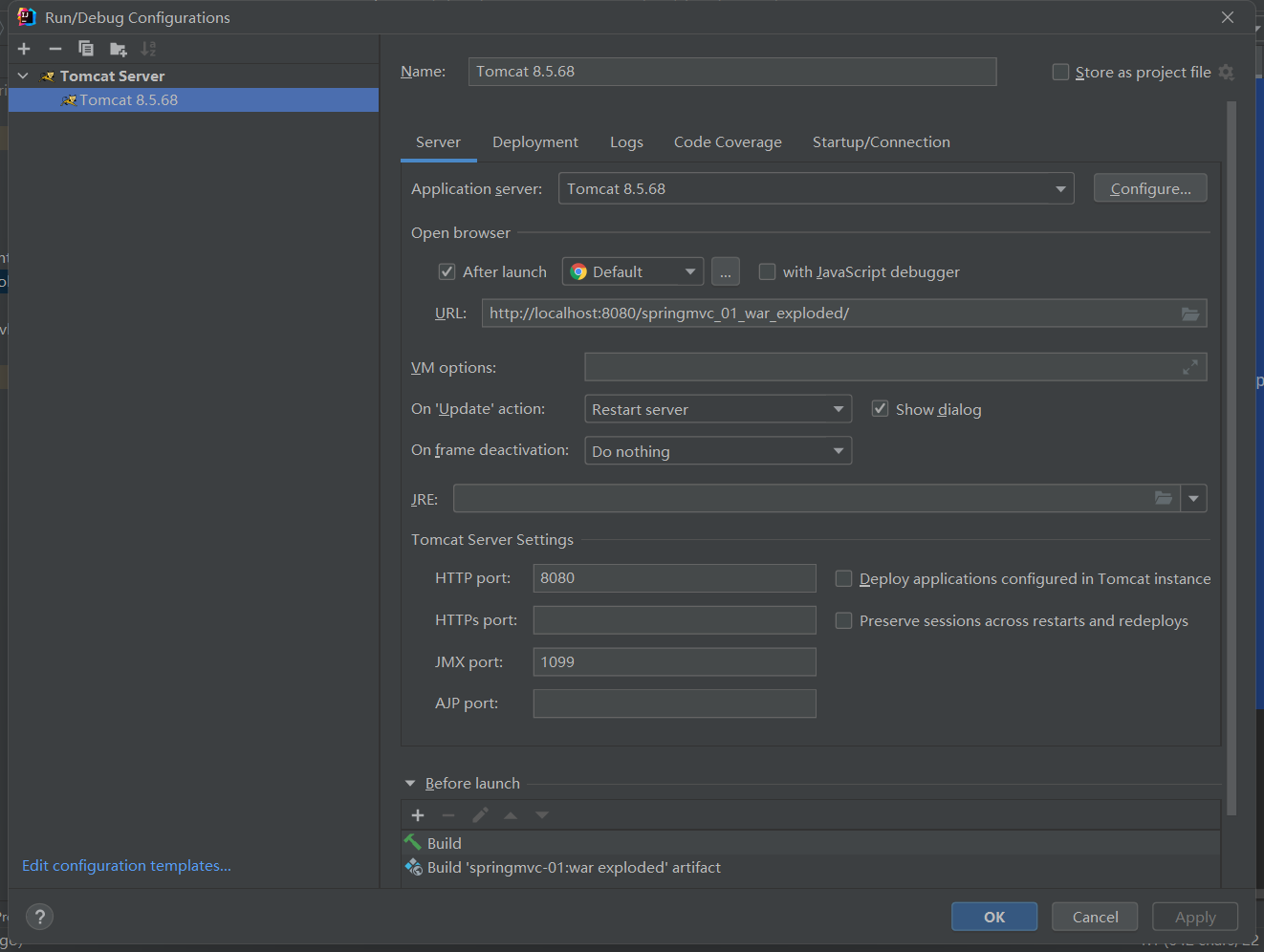Enable with JavaScript debugger option
This screenshot has height=952, width=1264.
[767, 272]
